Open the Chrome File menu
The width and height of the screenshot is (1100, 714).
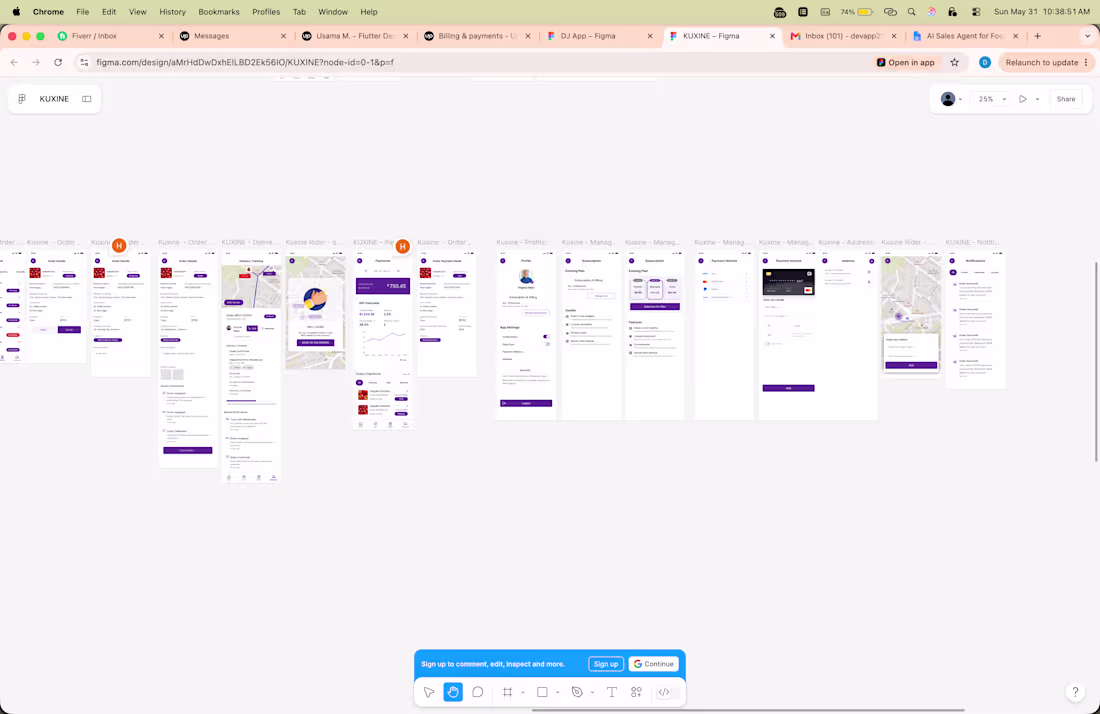tap(83, 12)
